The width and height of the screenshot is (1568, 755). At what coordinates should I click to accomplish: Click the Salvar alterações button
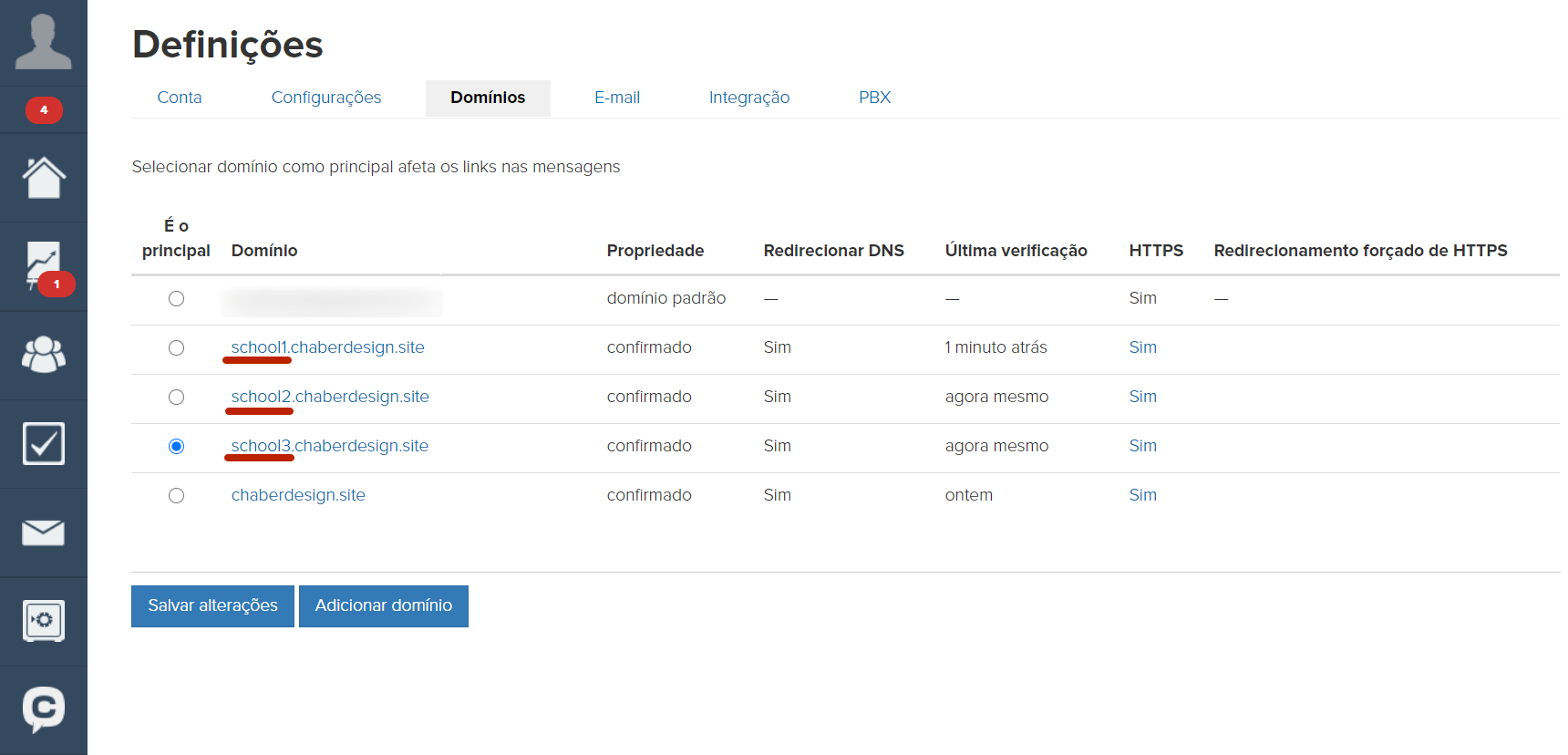coord(212,606)
